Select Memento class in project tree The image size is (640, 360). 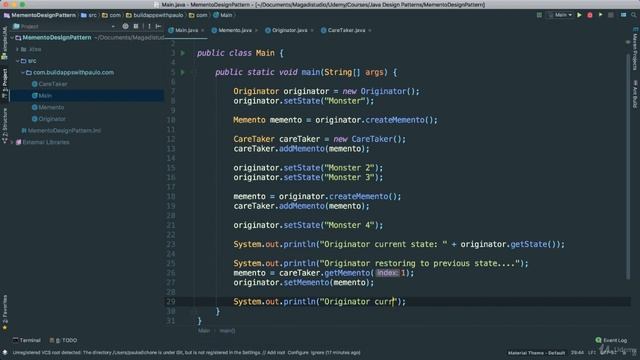[x=48, y=107]
